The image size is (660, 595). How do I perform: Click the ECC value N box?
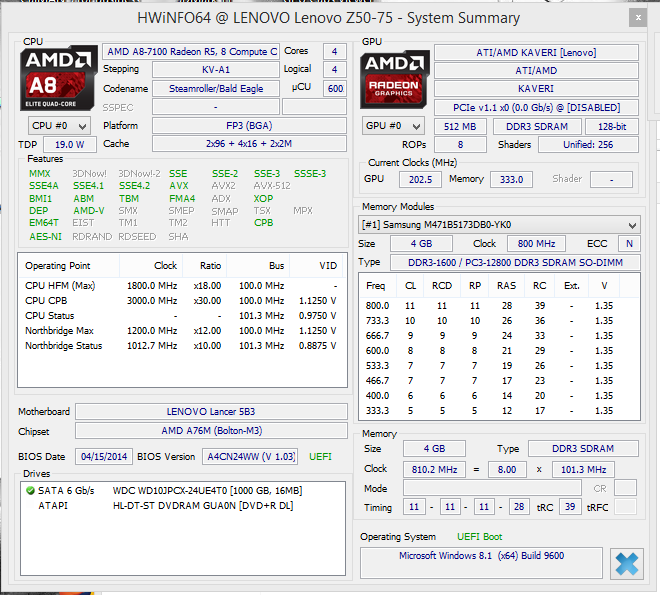tap(629, 244)
